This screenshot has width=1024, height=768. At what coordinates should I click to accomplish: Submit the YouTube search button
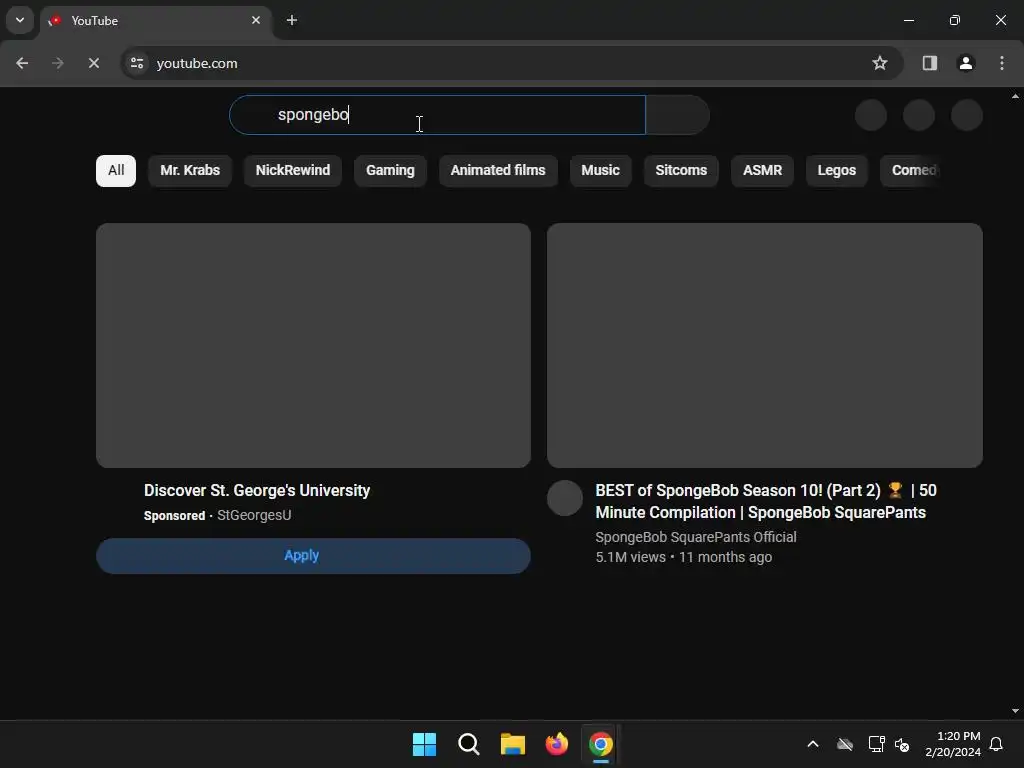[677, 115]
